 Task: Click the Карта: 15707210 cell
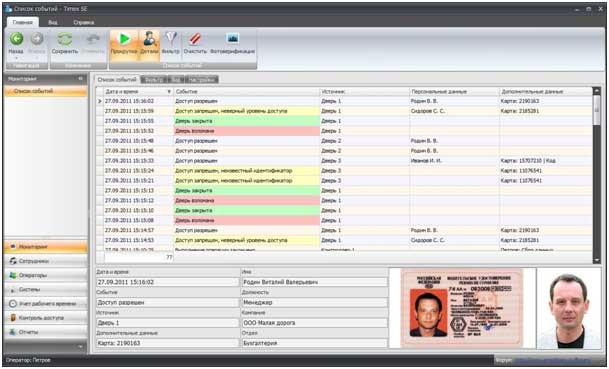[x=545, y=161]
